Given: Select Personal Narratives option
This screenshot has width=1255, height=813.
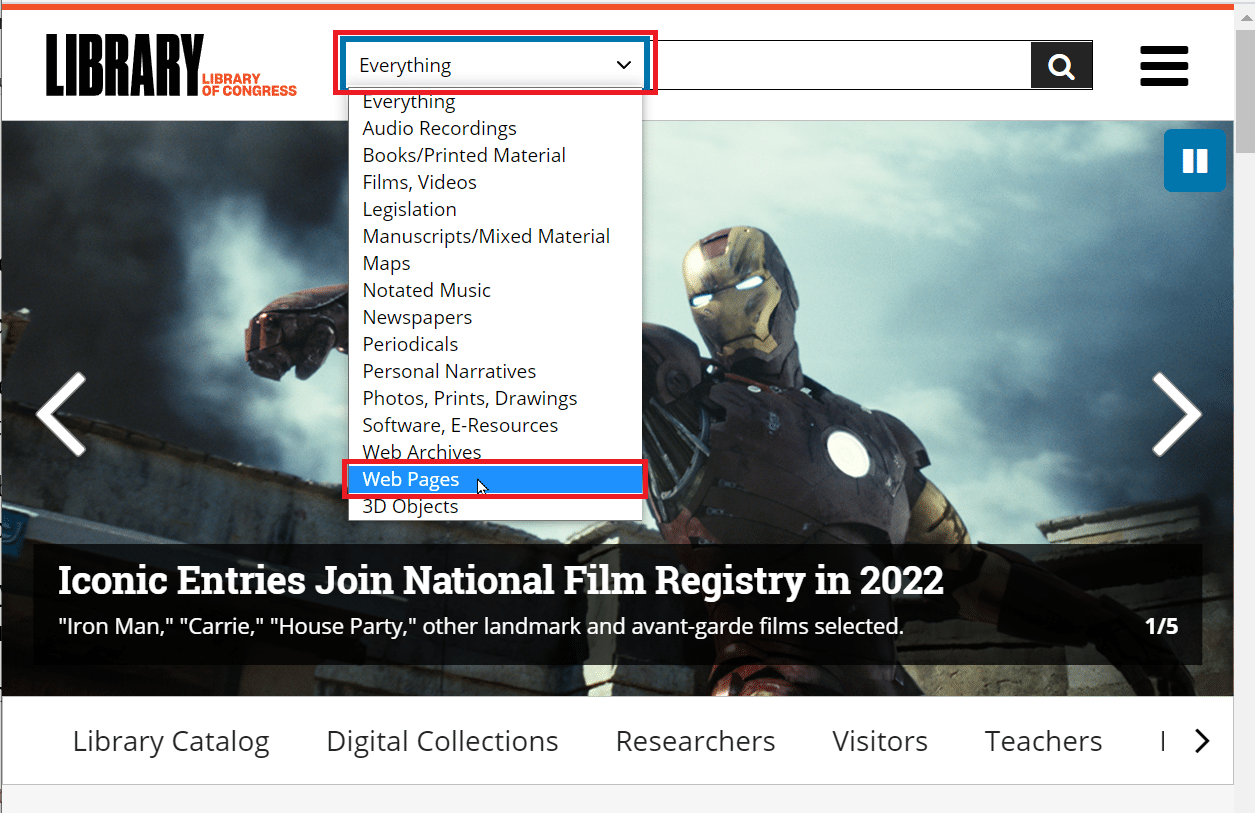Looking at the screenshot, I should [495, 371].
